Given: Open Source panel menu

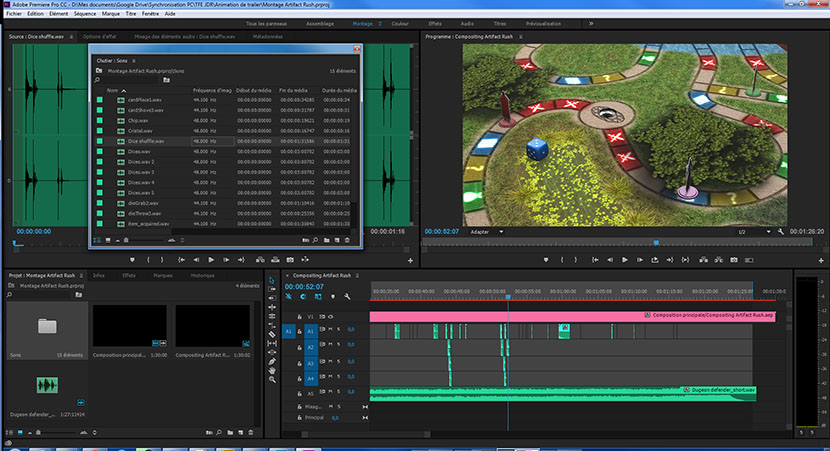Looking at the screenshot, I should [71, 37].
